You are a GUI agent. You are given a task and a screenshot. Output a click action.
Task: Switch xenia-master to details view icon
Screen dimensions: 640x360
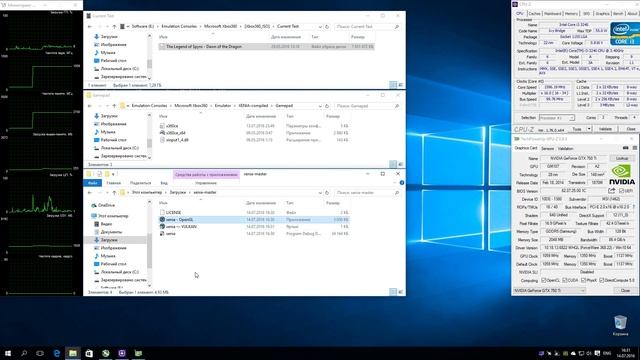pyautogui.click(x=393, y=292)
